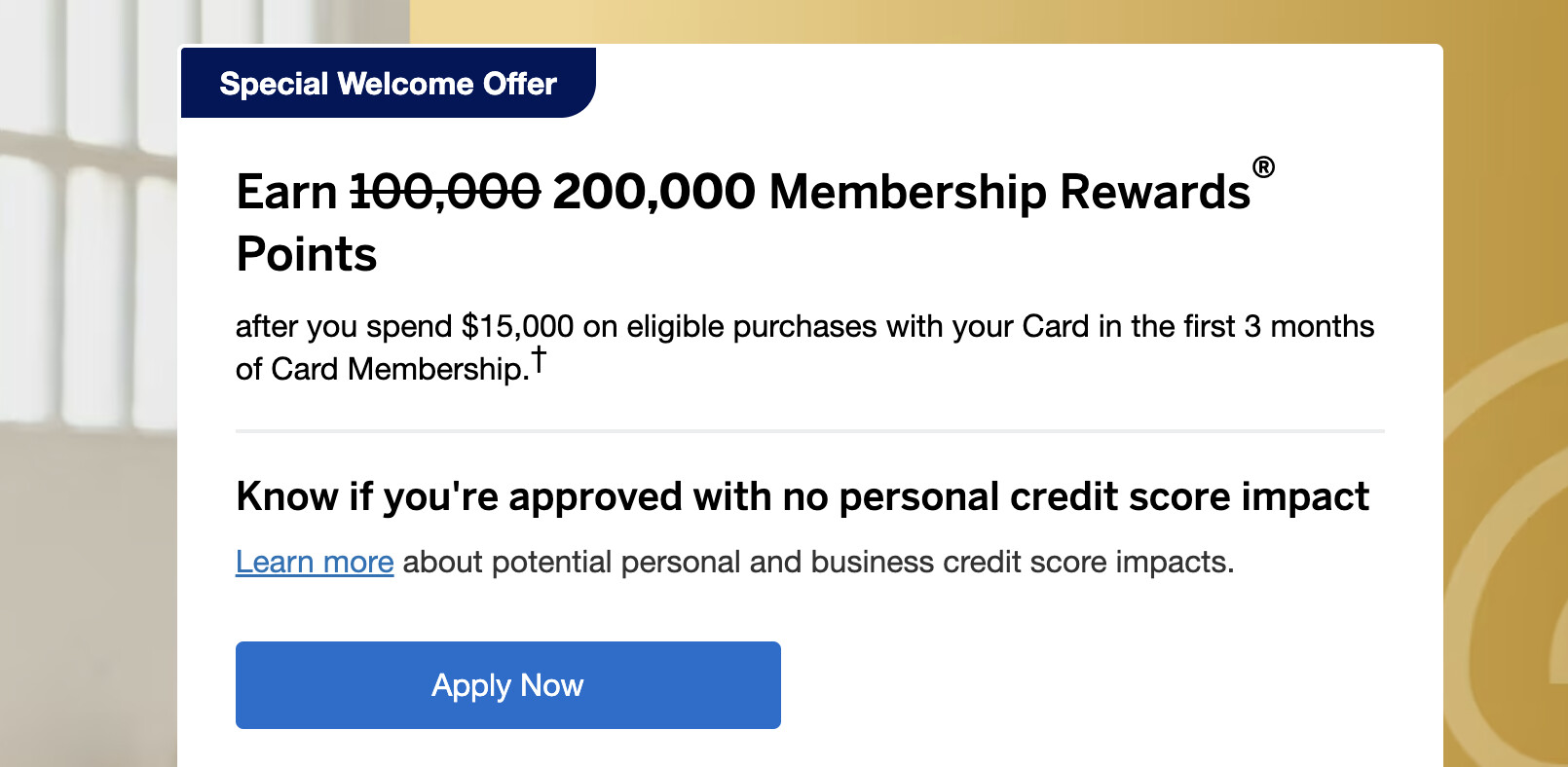The height and width of the screenshot is (767, 1568).
Task: Click the registered trademark symbol after Rewards
Action: 1263,167
